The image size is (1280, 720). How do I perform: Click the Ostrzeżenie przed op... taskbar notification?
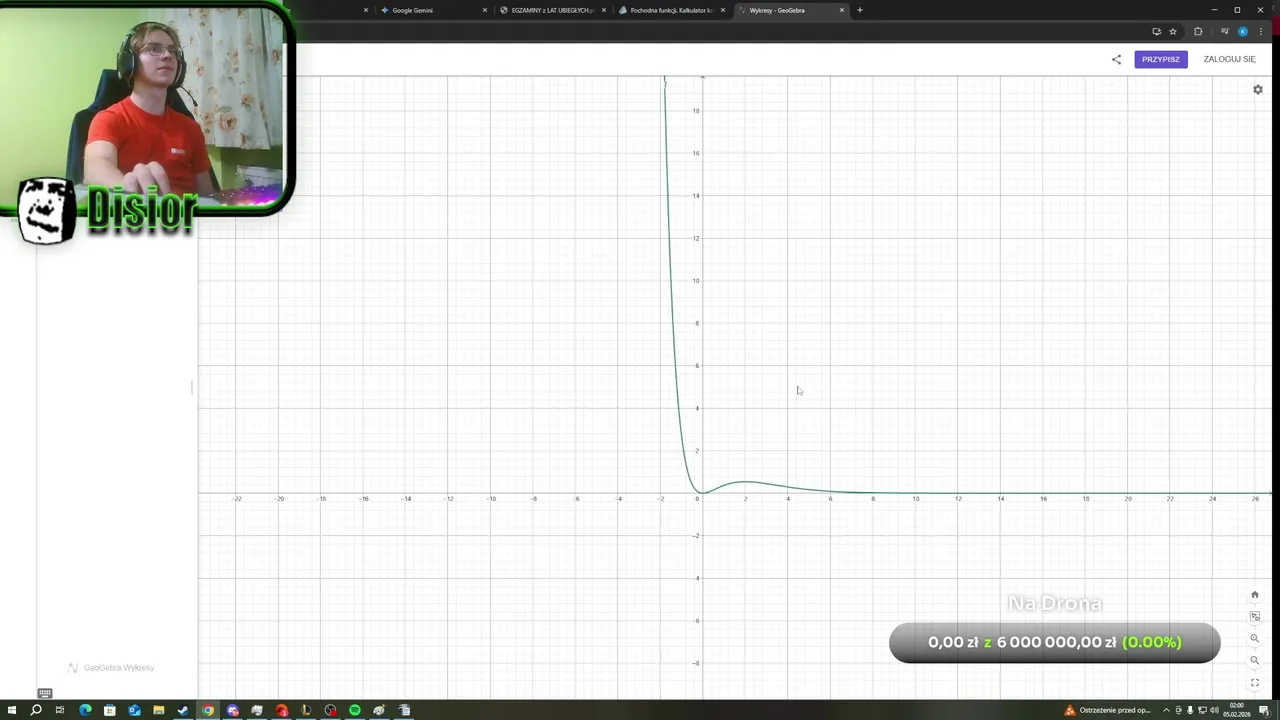(x=1108, y=710)
